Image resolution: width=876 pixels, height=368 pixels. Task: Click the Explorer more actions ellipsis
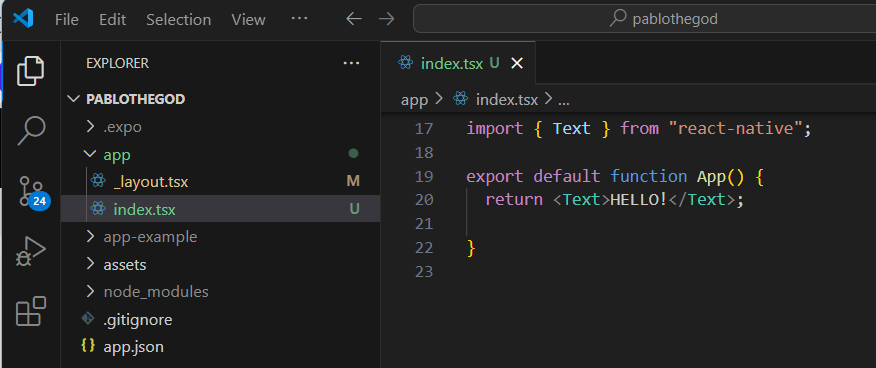point(351,64)
